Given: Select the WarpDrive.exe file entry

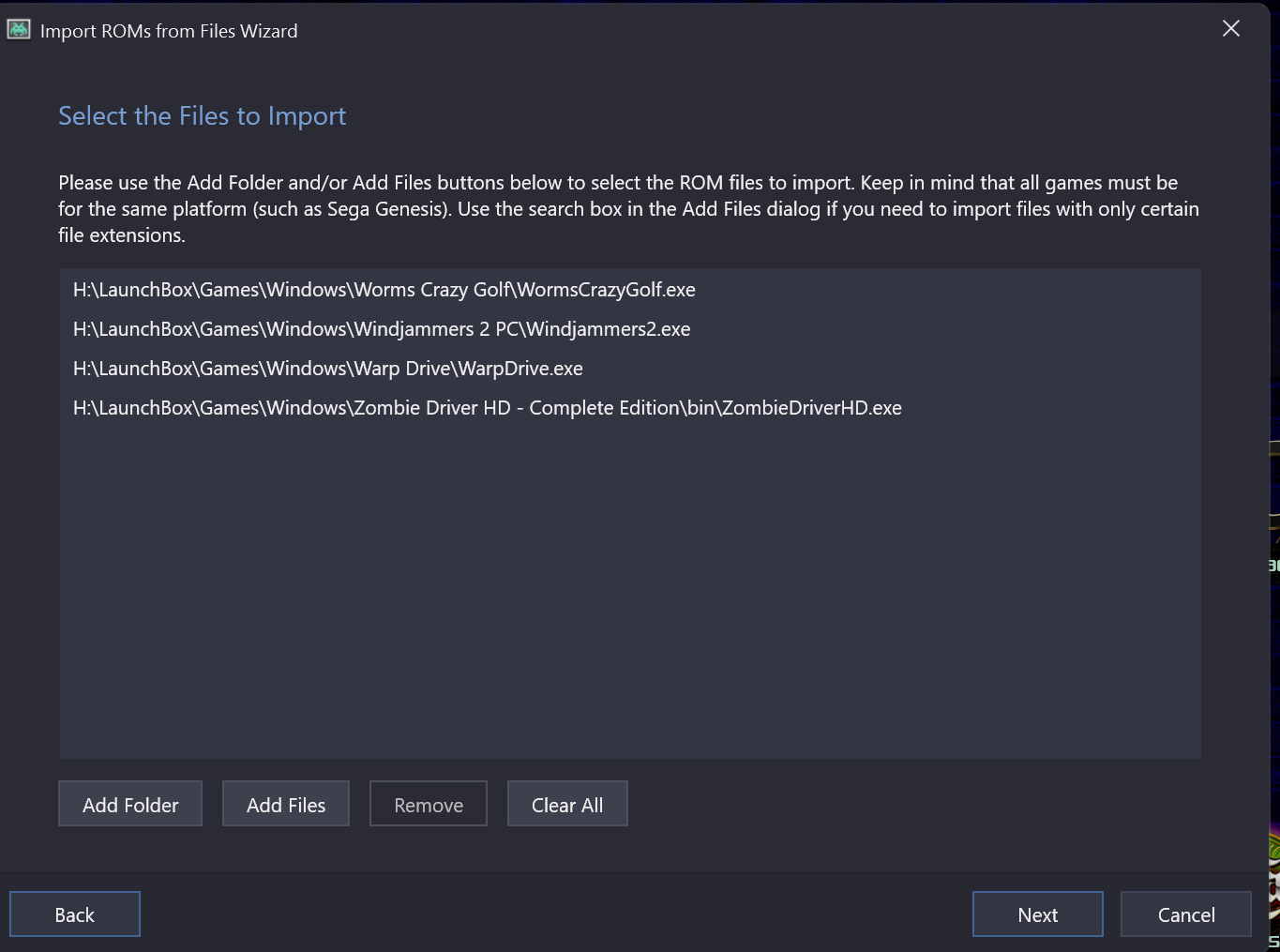Looking at the screenshot, I should pos(630,369).
